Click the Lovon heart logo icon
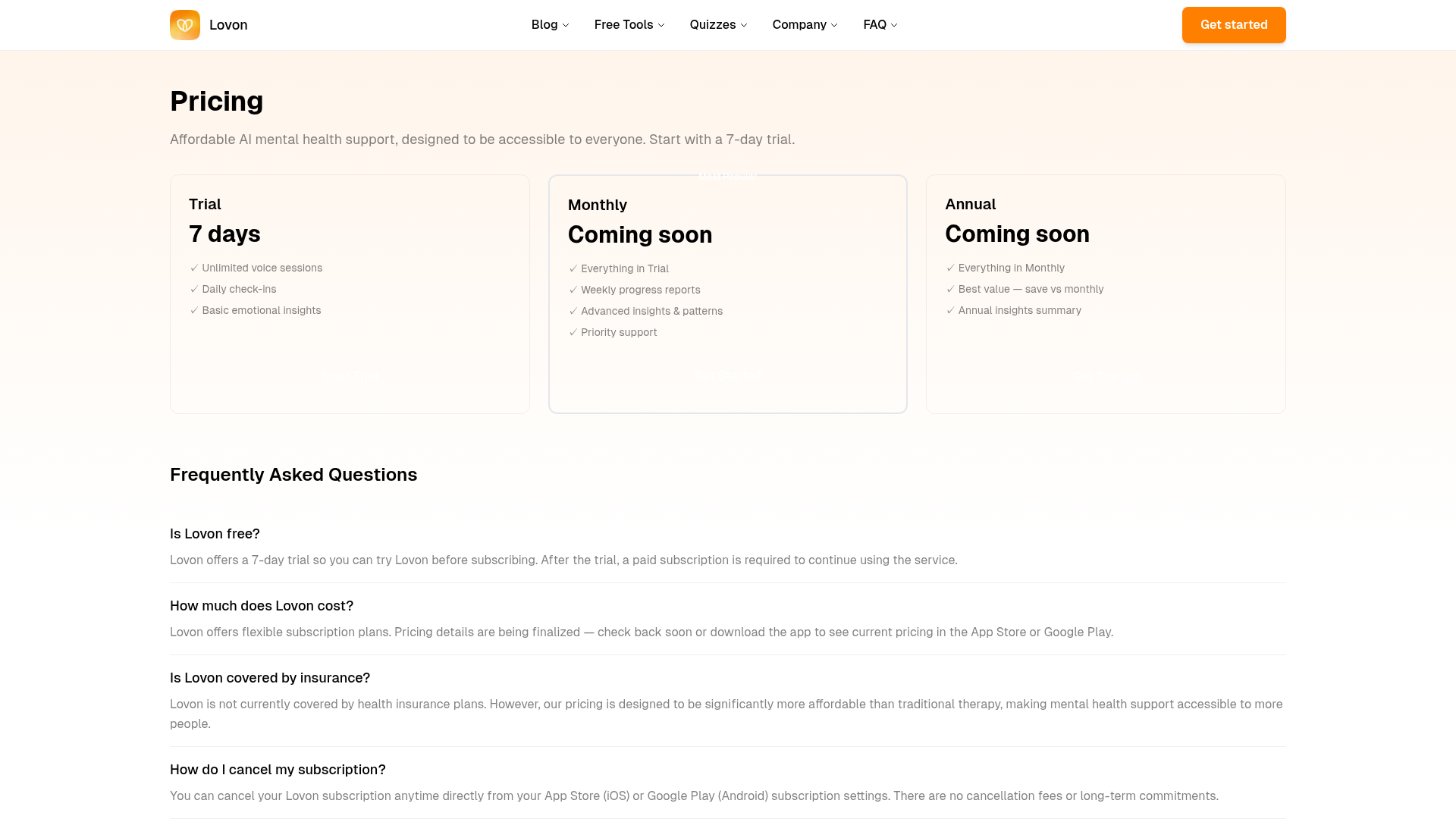1456x819 pixels. (x=185, y=25)
